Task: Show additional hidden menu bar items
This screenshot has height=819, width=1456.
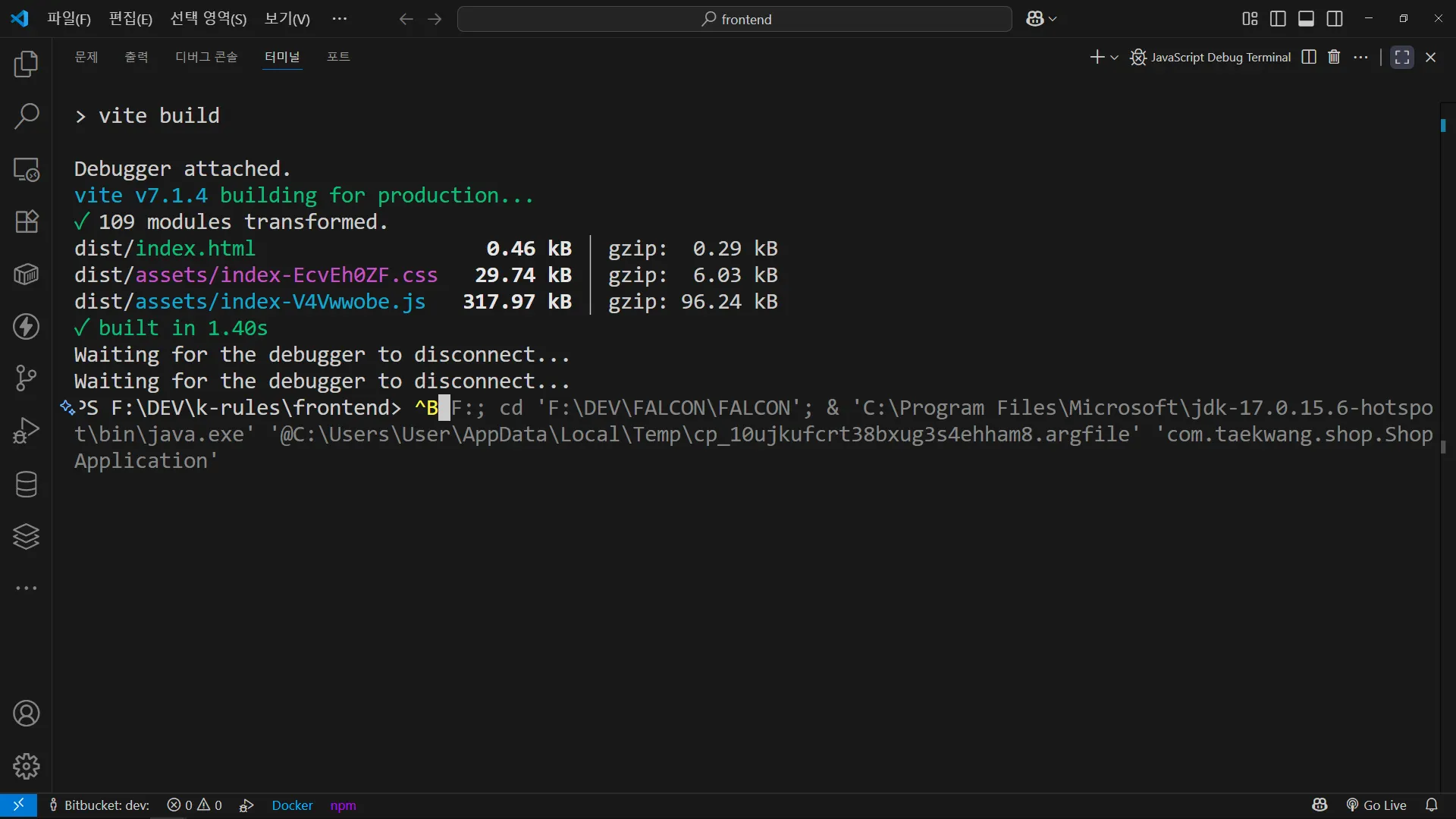Action: pos(339,19)
